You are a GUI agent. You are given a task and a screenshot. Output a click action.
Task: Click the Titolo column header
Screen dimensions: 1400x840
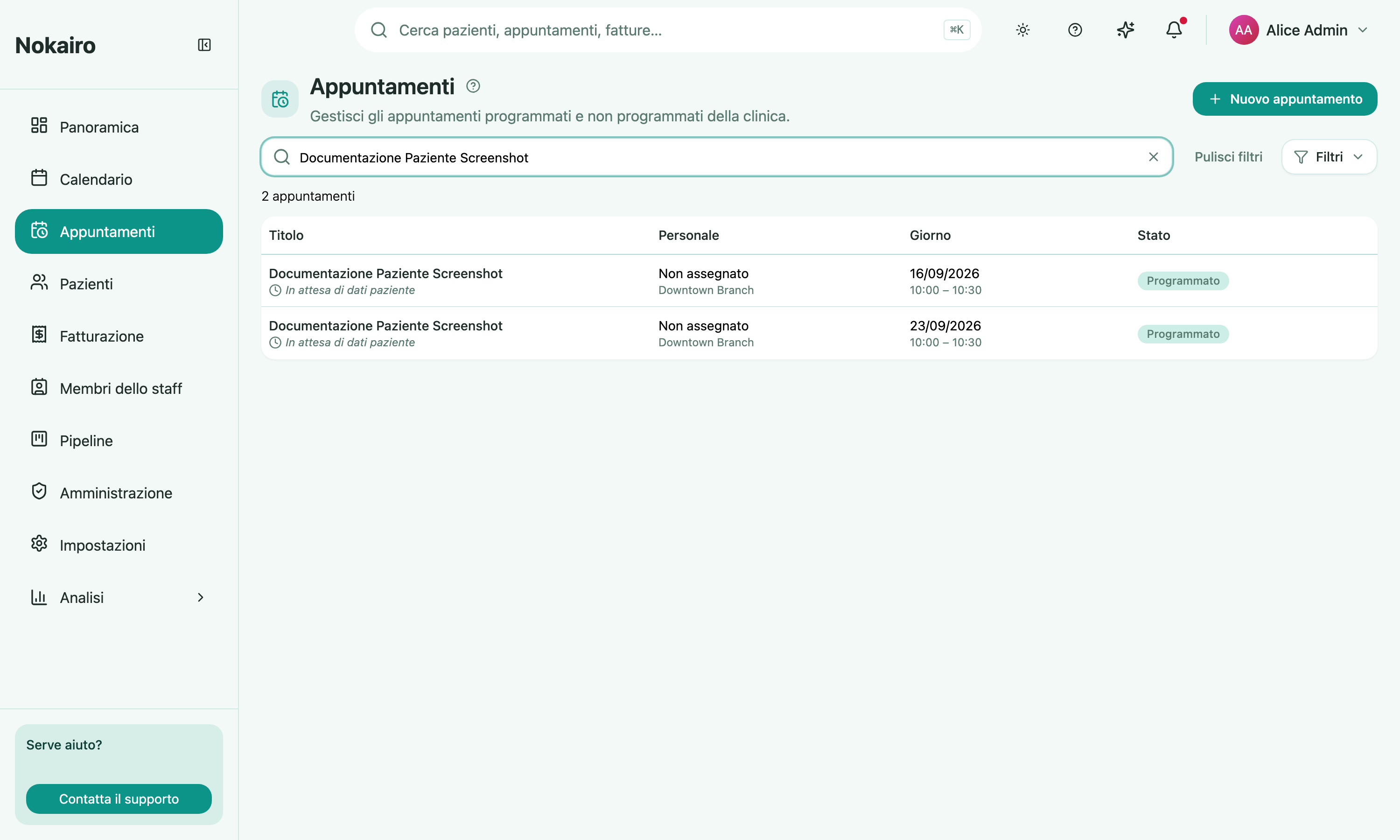coord(287,235)
